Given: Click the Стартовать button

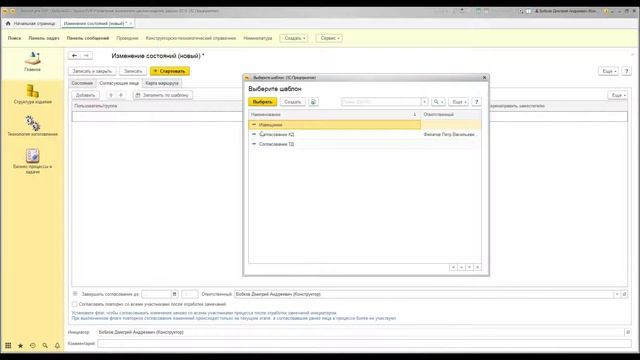Looking at the screenshot, I should pos(170,71).
